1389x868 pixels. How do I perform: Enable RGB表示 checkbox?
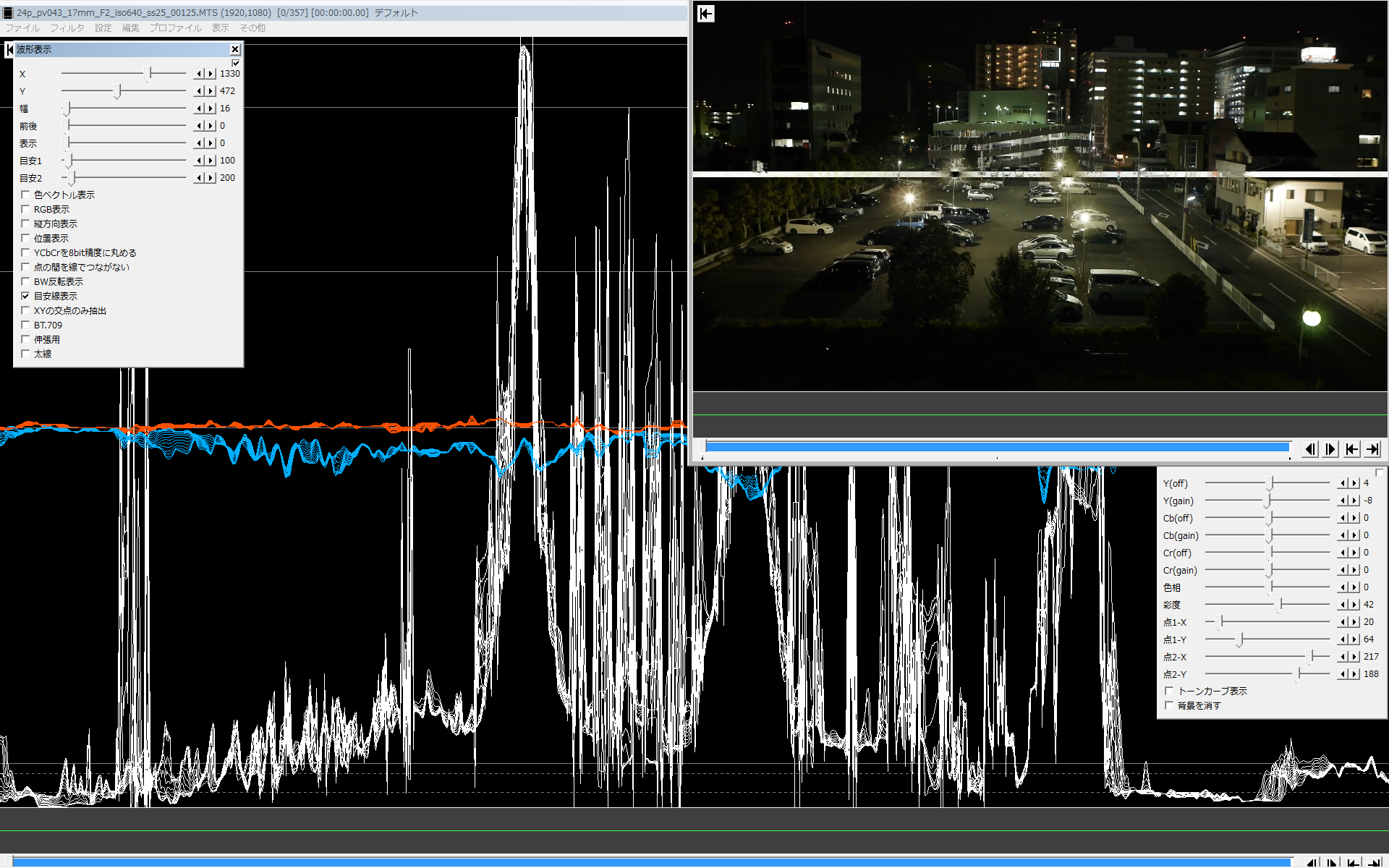tap(25, 209)
